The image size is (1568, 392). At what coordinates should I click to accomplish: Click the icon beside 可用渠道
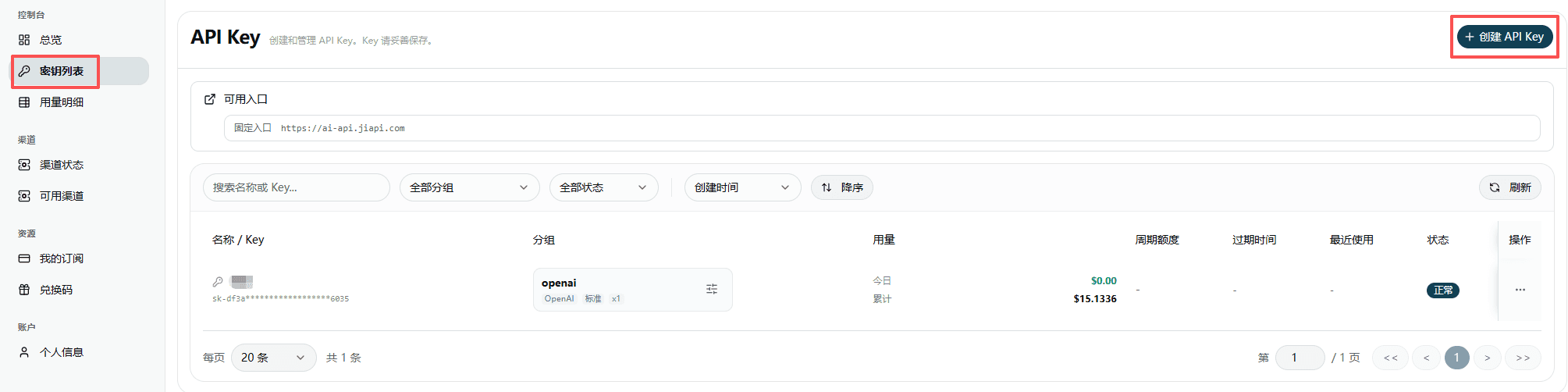24,196
